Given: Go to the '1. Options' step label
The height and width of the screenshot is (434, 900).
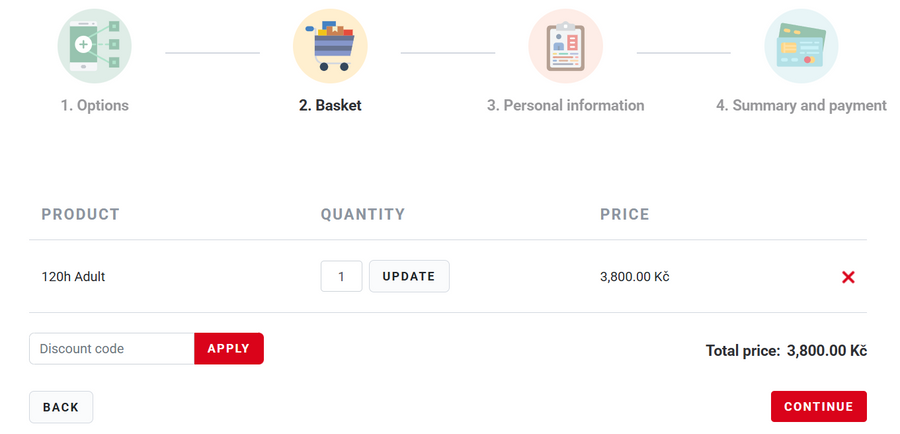Looking at the screenshot, I should click(x=94, y=105).
